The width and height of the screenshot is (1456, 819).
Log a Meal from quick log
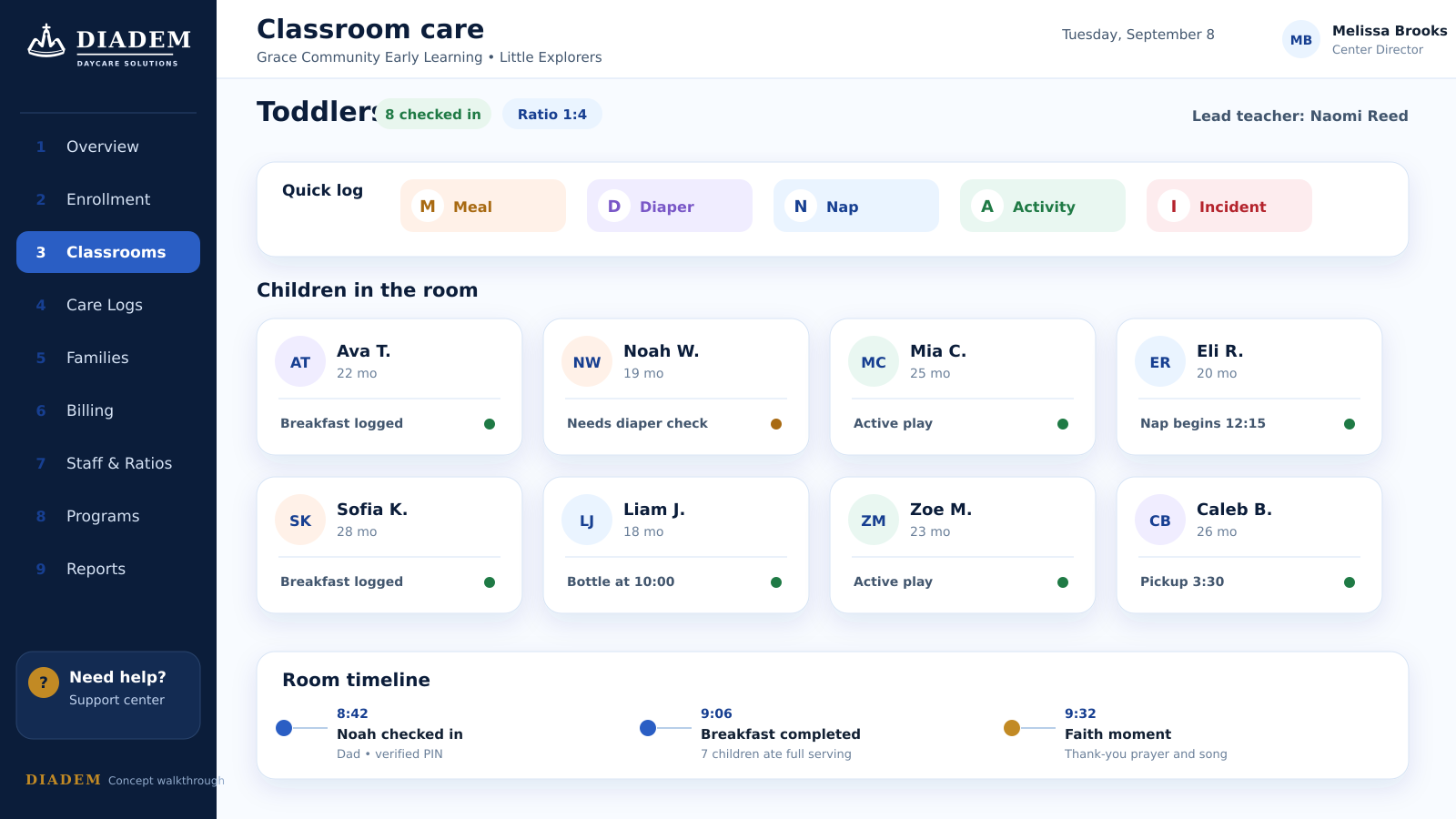[483, 206]
